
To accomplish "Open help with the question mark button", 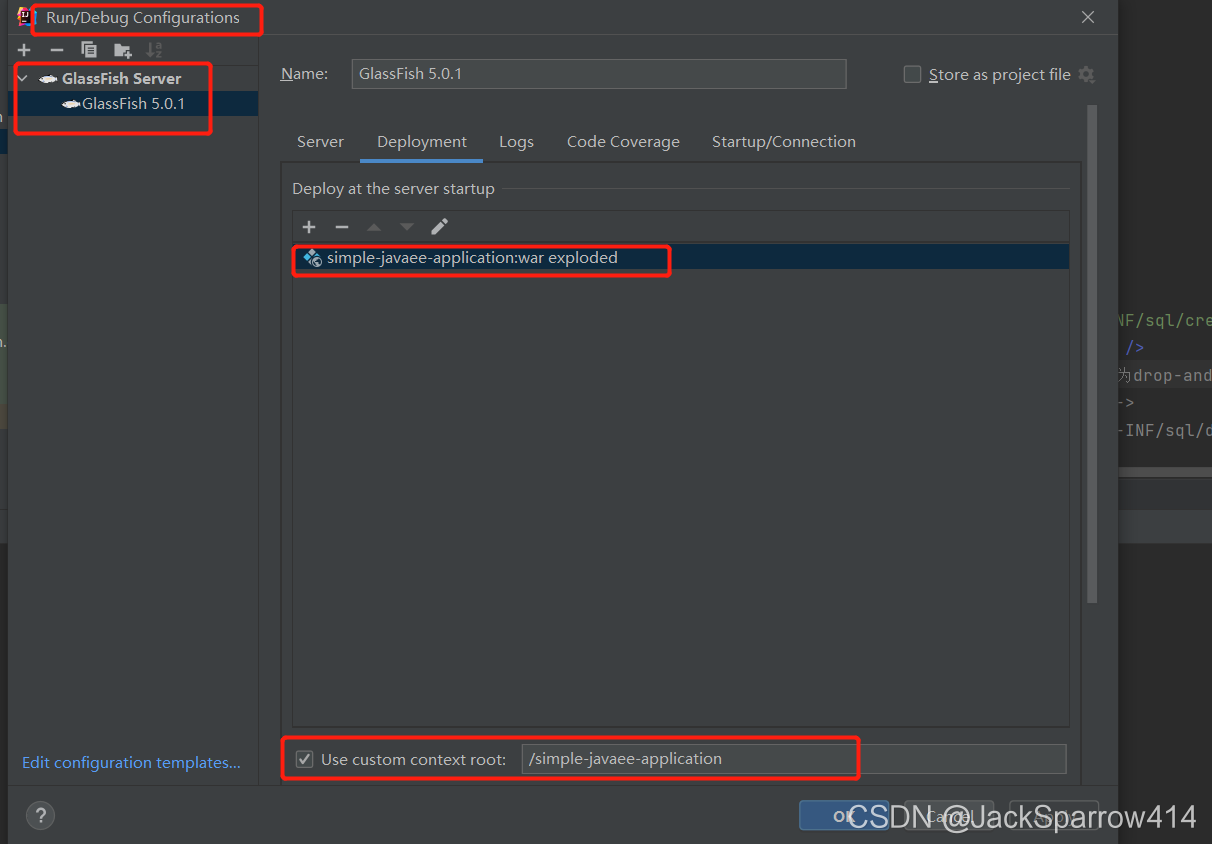I will pyautogui.click(x=40, y=815).
